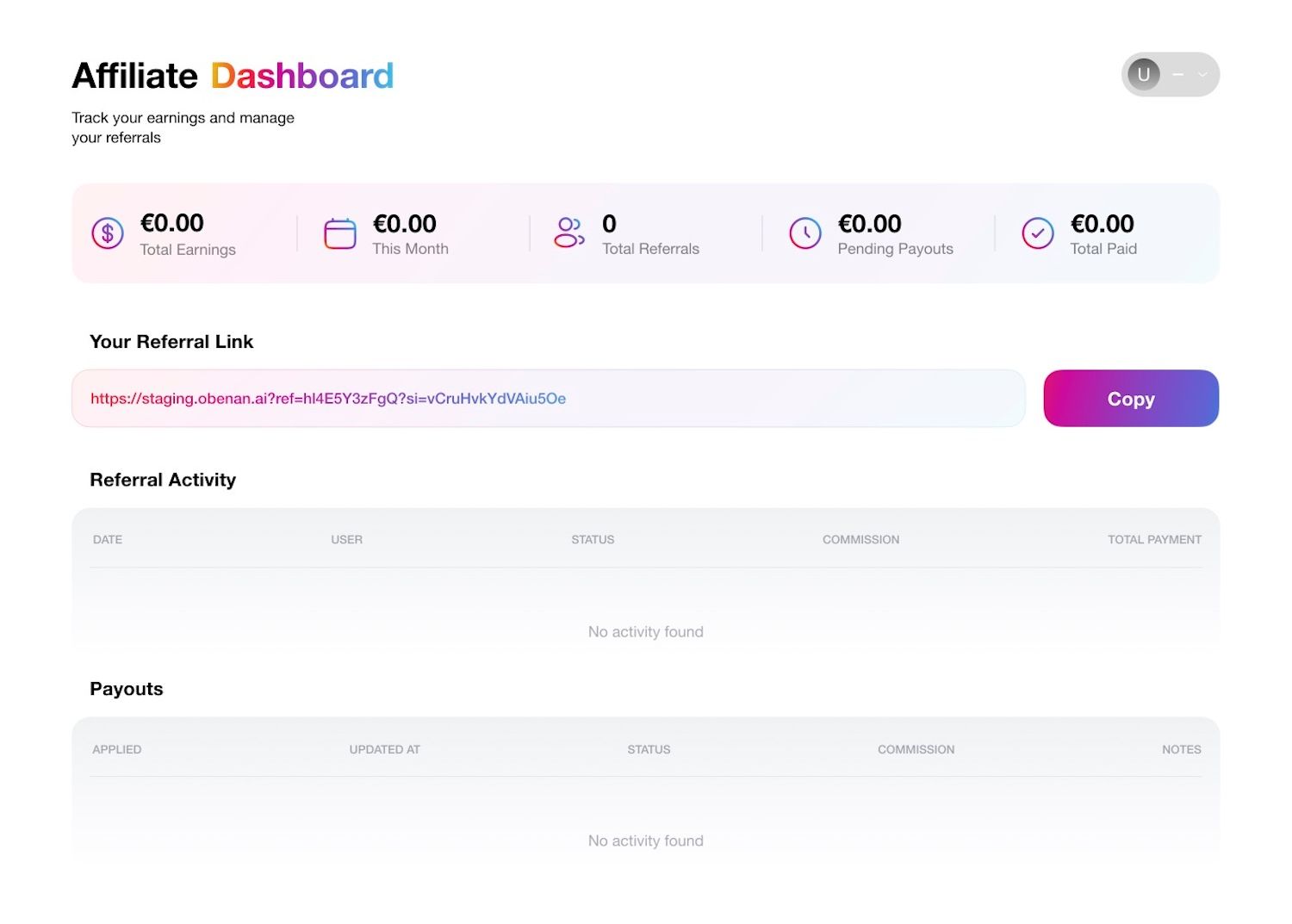
Task: Click the DATE column header
Action: click(108, 540)
